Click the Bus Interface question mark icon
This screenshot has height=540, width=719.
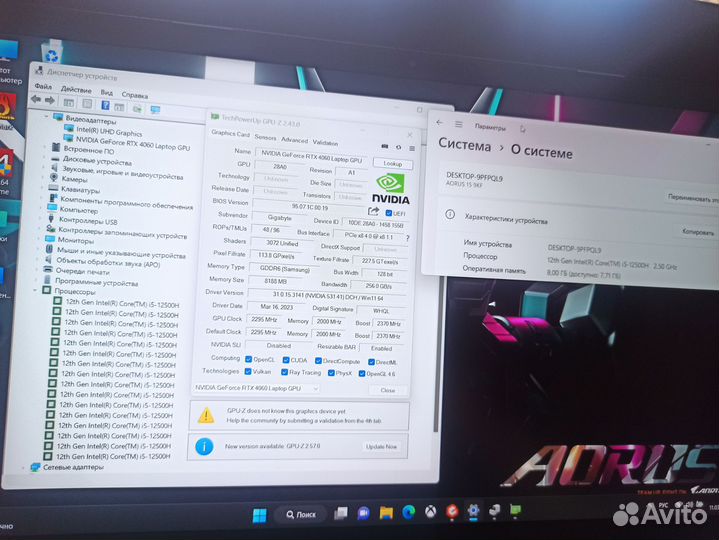coord(407,238)
